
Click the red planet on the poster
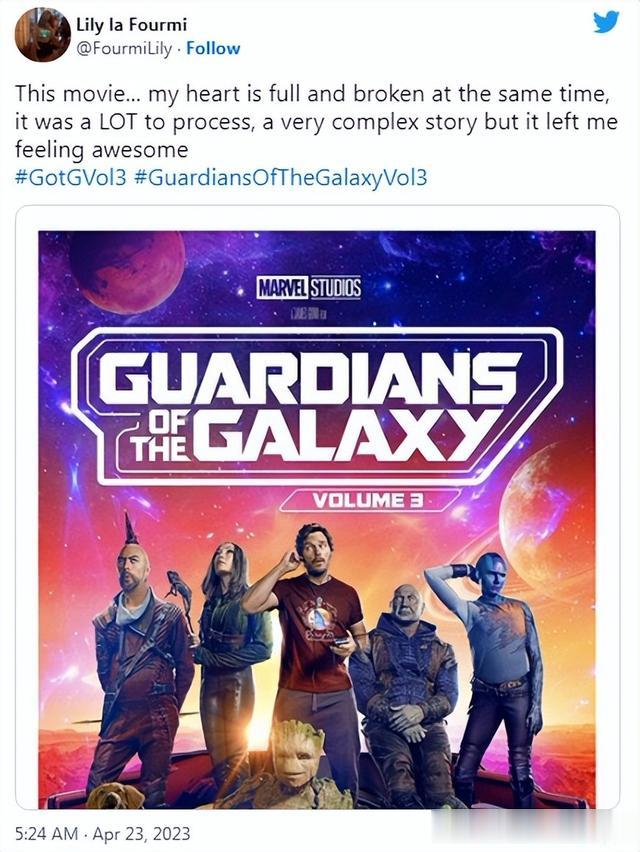128,271
